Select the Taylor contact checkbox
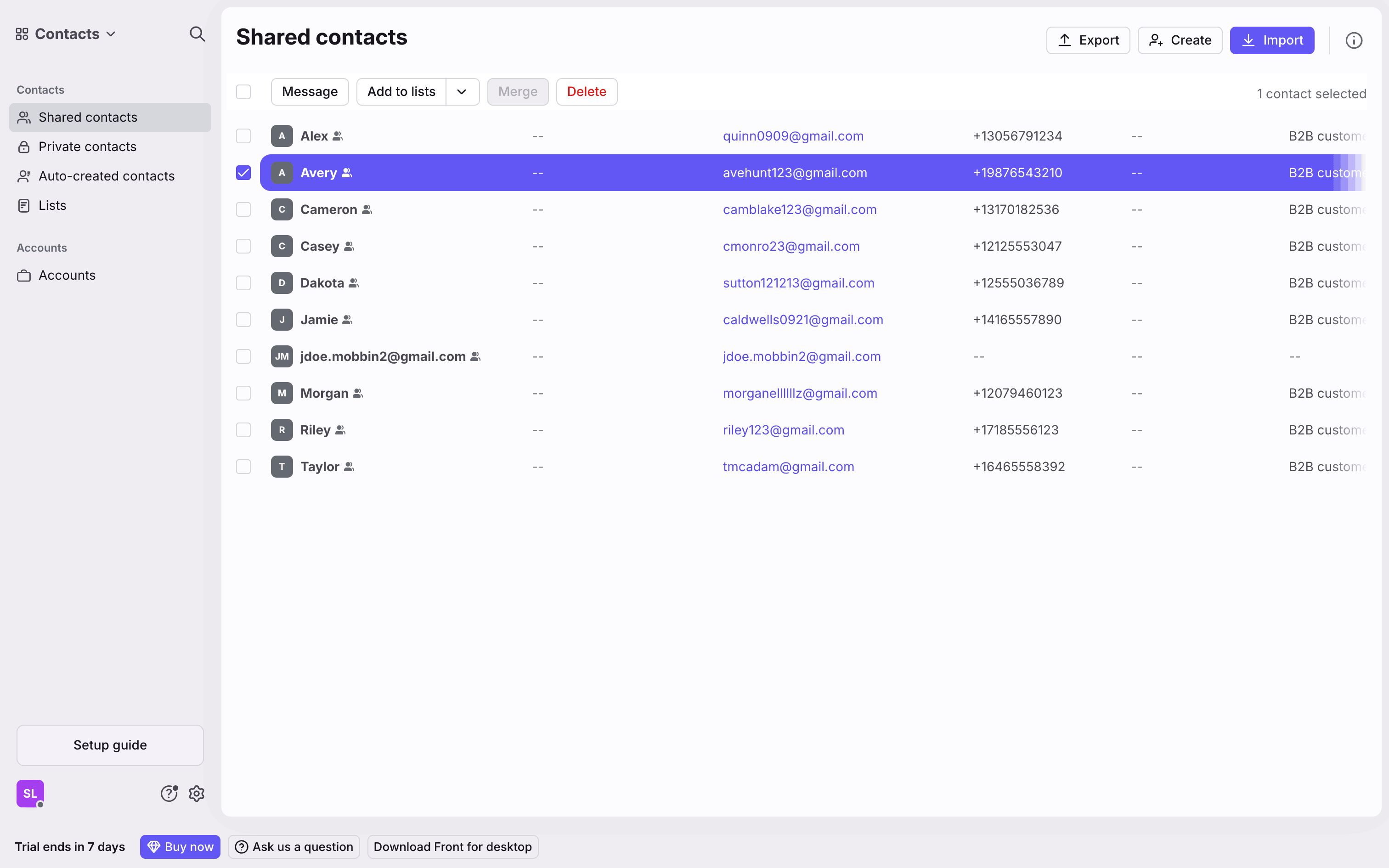This screenshot has height=868, width=1389. coord(243,467)
